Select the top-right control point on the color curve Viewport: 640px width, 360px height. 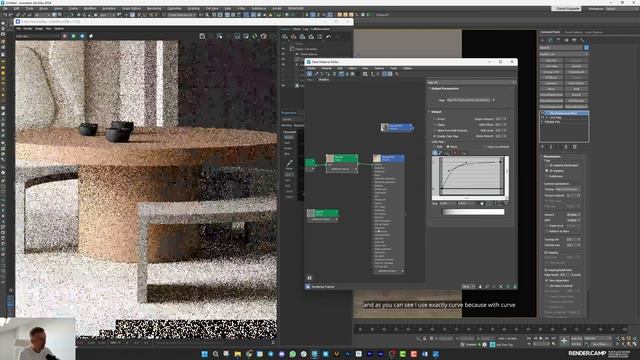pyautogui.click(x=500, y=162)
